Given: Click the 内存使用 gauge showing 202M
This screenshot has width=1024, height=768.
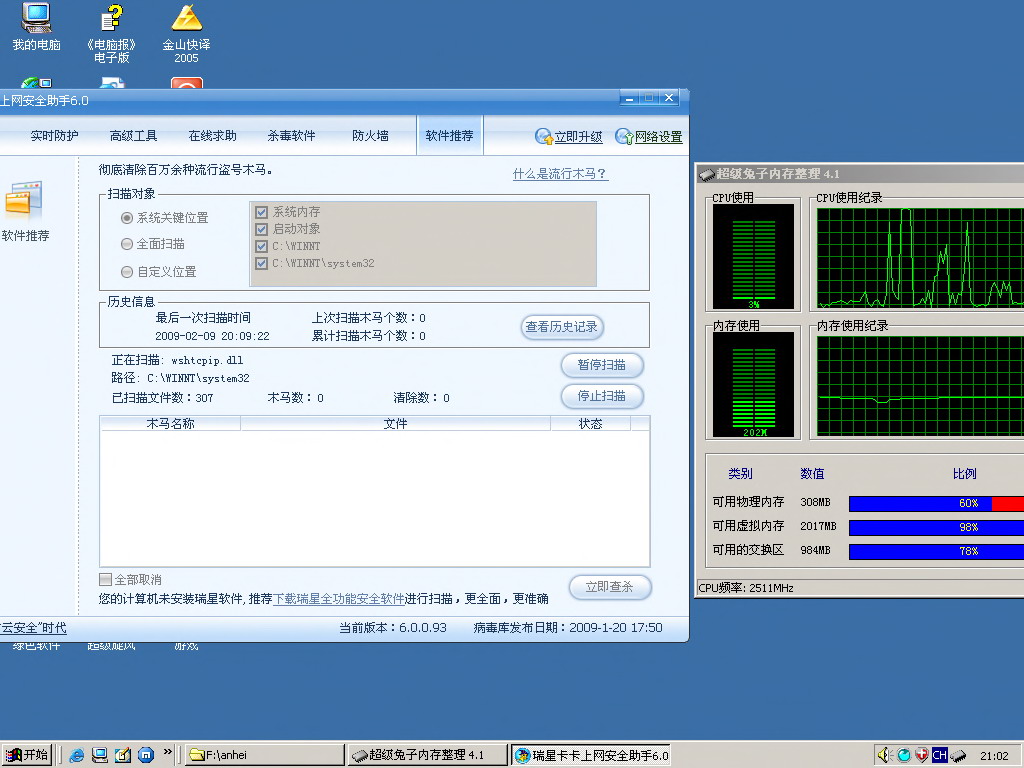Looking at the screenshot, I should [x=753, y=385].
